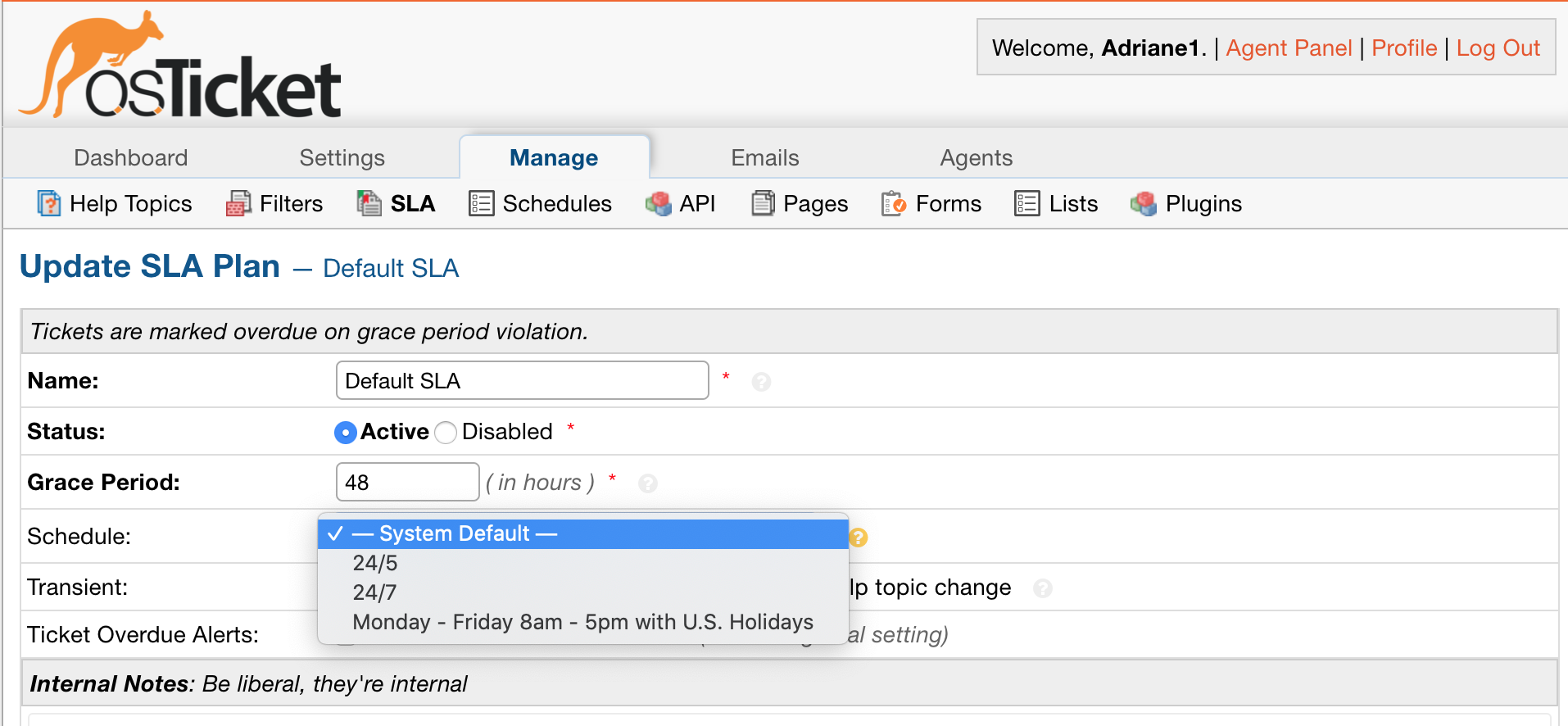Switch to the Dashboard tab
This screenshot has height=726, width=1568.
tap(130, 157)
